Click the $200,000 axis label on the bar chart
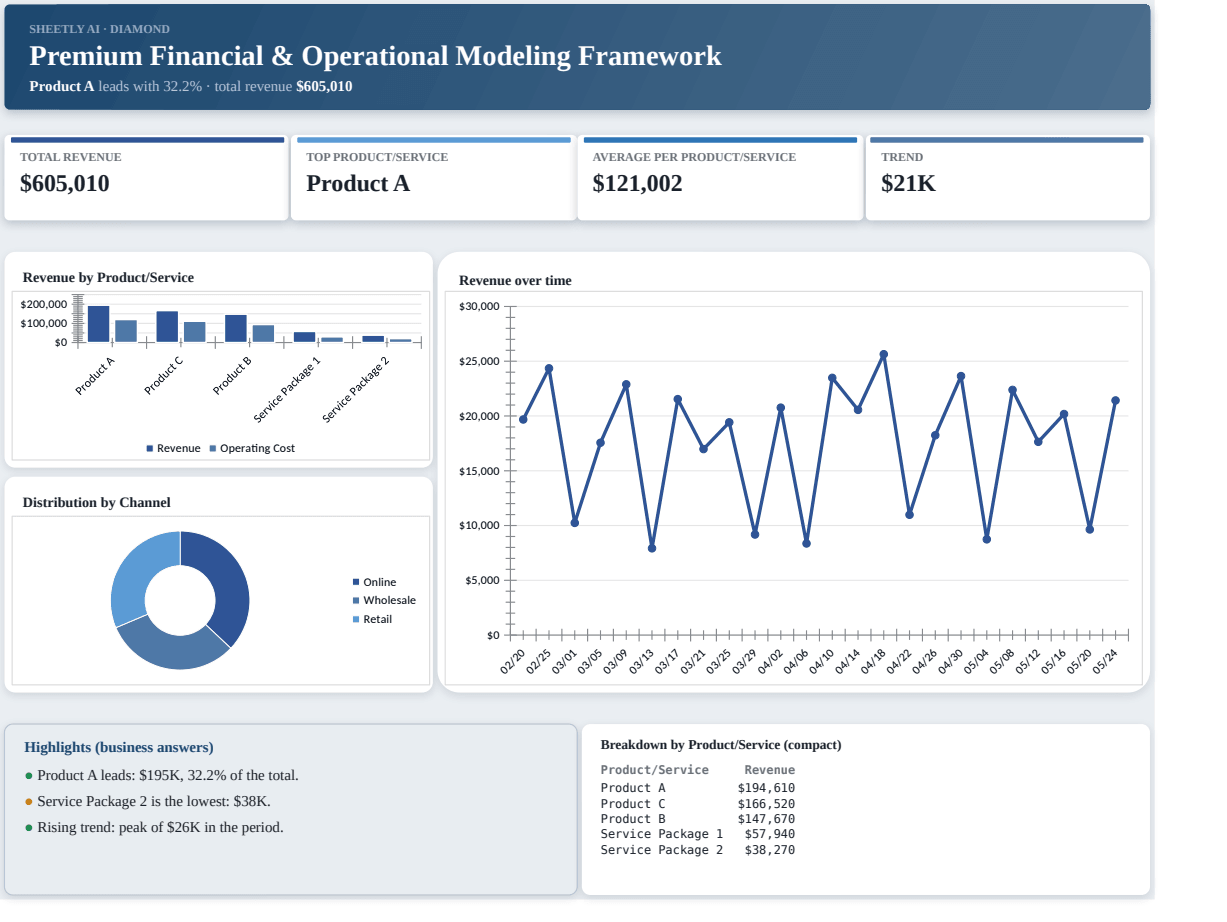Screen dimensions: 1227x922 click(44, 304)
